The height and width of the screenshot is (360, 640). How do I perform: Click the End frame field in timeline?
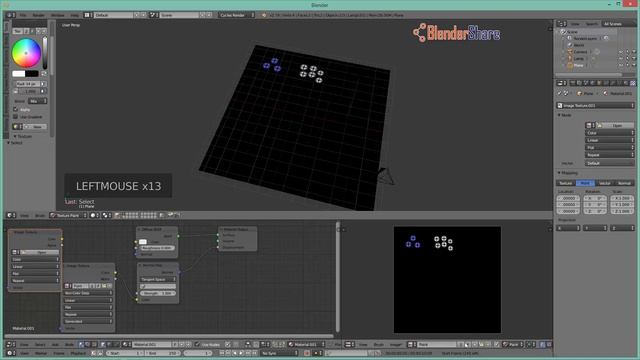coord(162,353)
